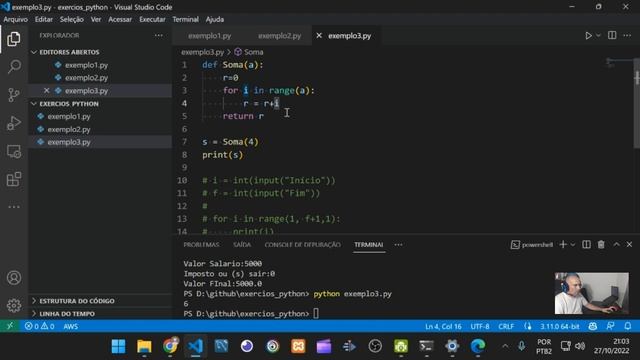
Task: Show more panel tabs ellipsis
Action: [x=398, y=244]
